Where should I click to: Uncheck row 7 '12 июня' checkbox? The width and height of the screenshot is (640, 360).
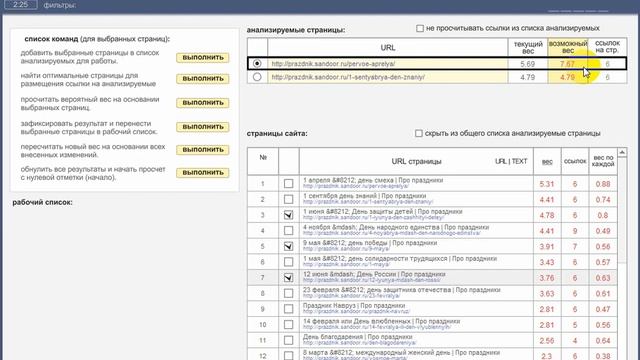[288, 278]
